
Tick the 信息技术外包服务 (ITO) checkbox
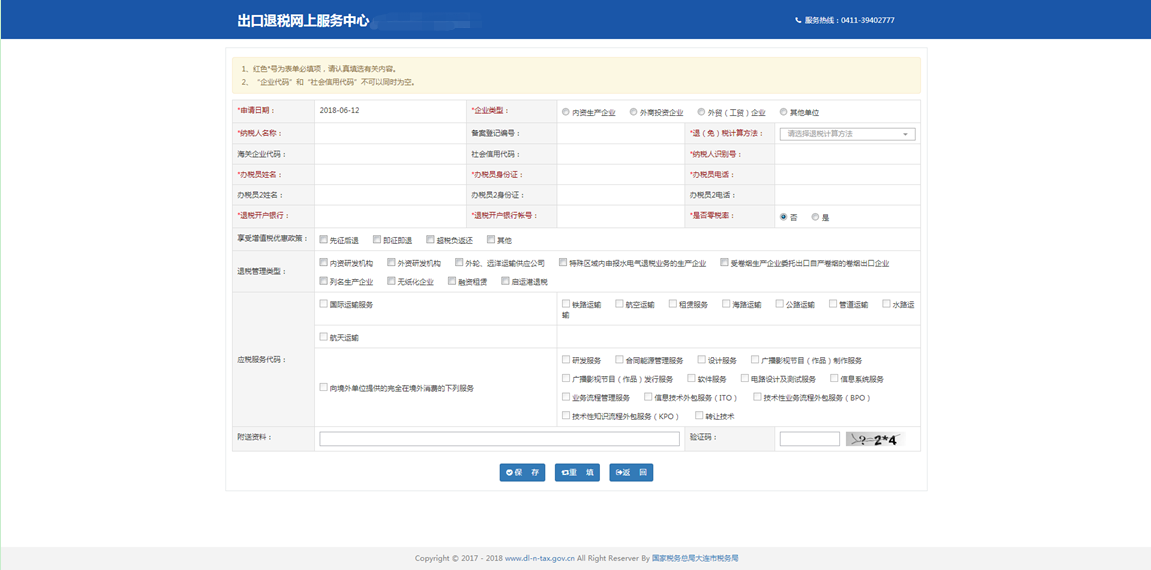(648, 397)
